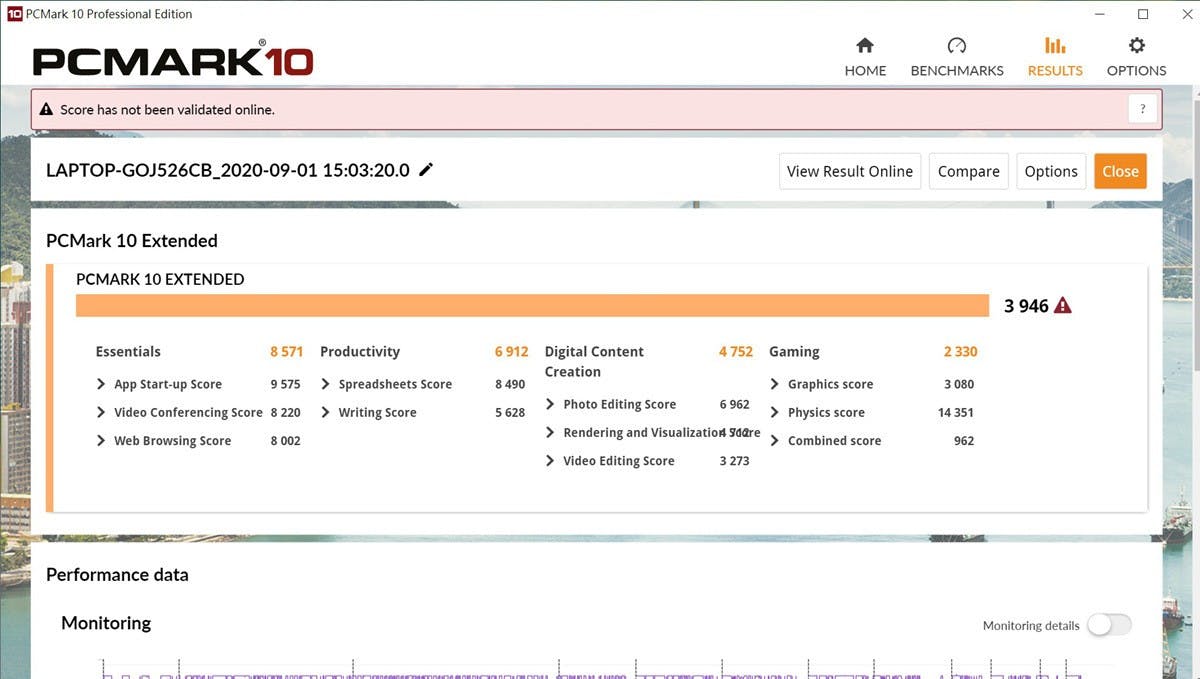
Task: Click the PCMark 10 logo
Action: pos(173,60)
